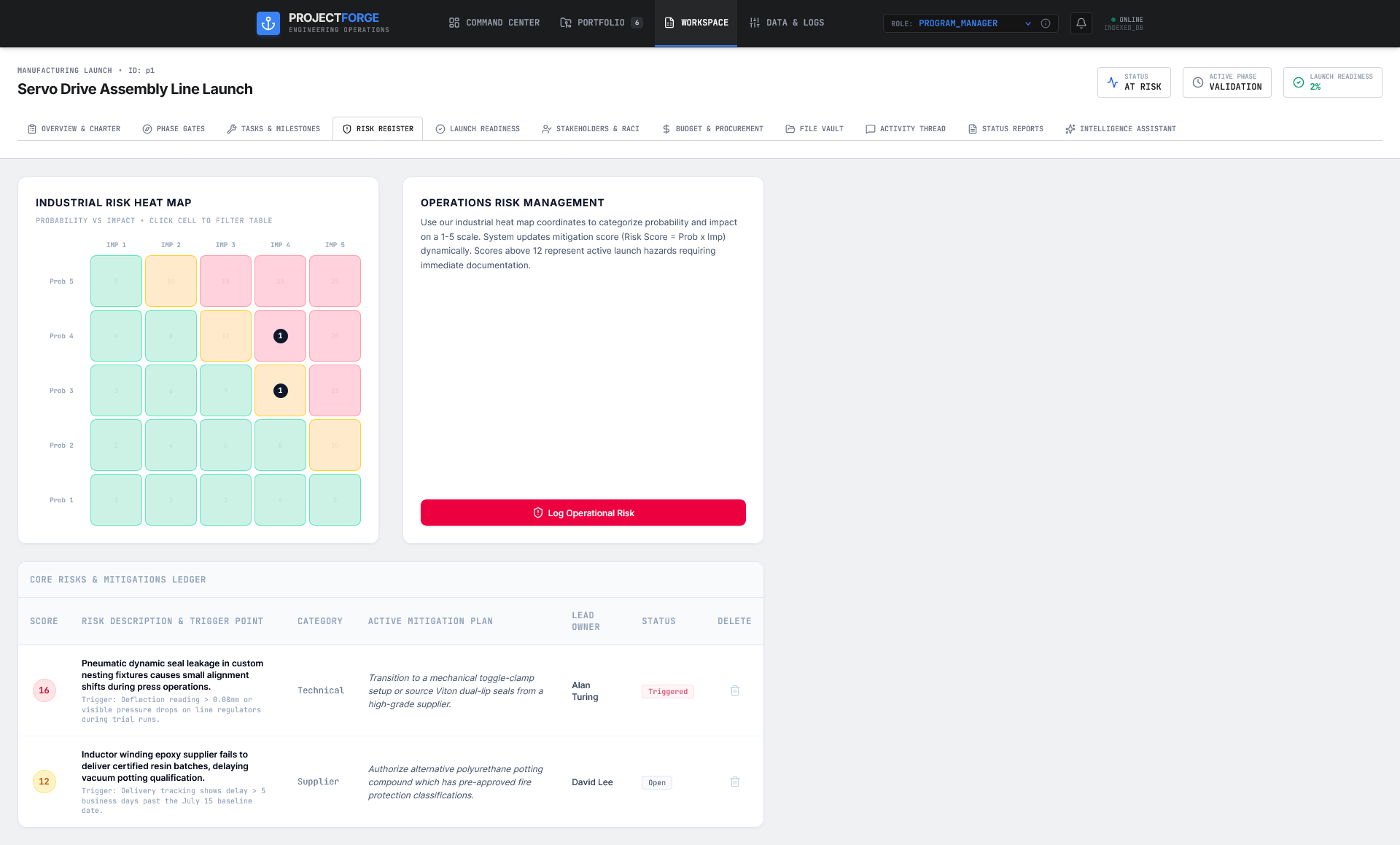Click the Category column header
This screenshot has height=845, width=1400.
[320, 621]
